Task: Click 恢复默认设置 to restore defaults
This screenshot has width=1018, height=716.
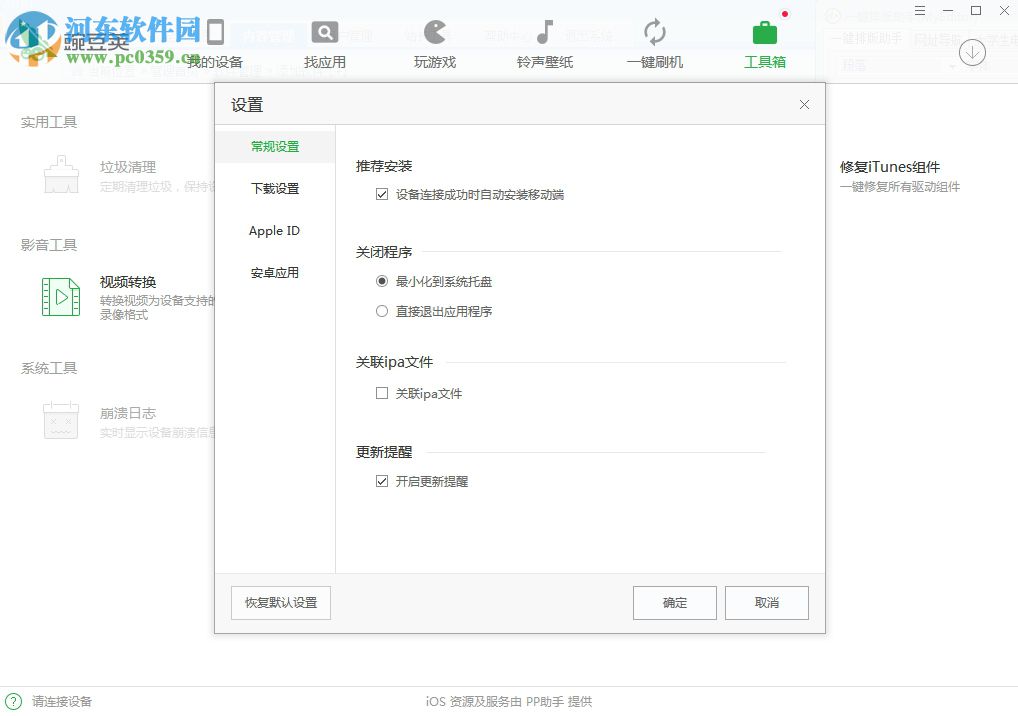Action: coord(280,602)
